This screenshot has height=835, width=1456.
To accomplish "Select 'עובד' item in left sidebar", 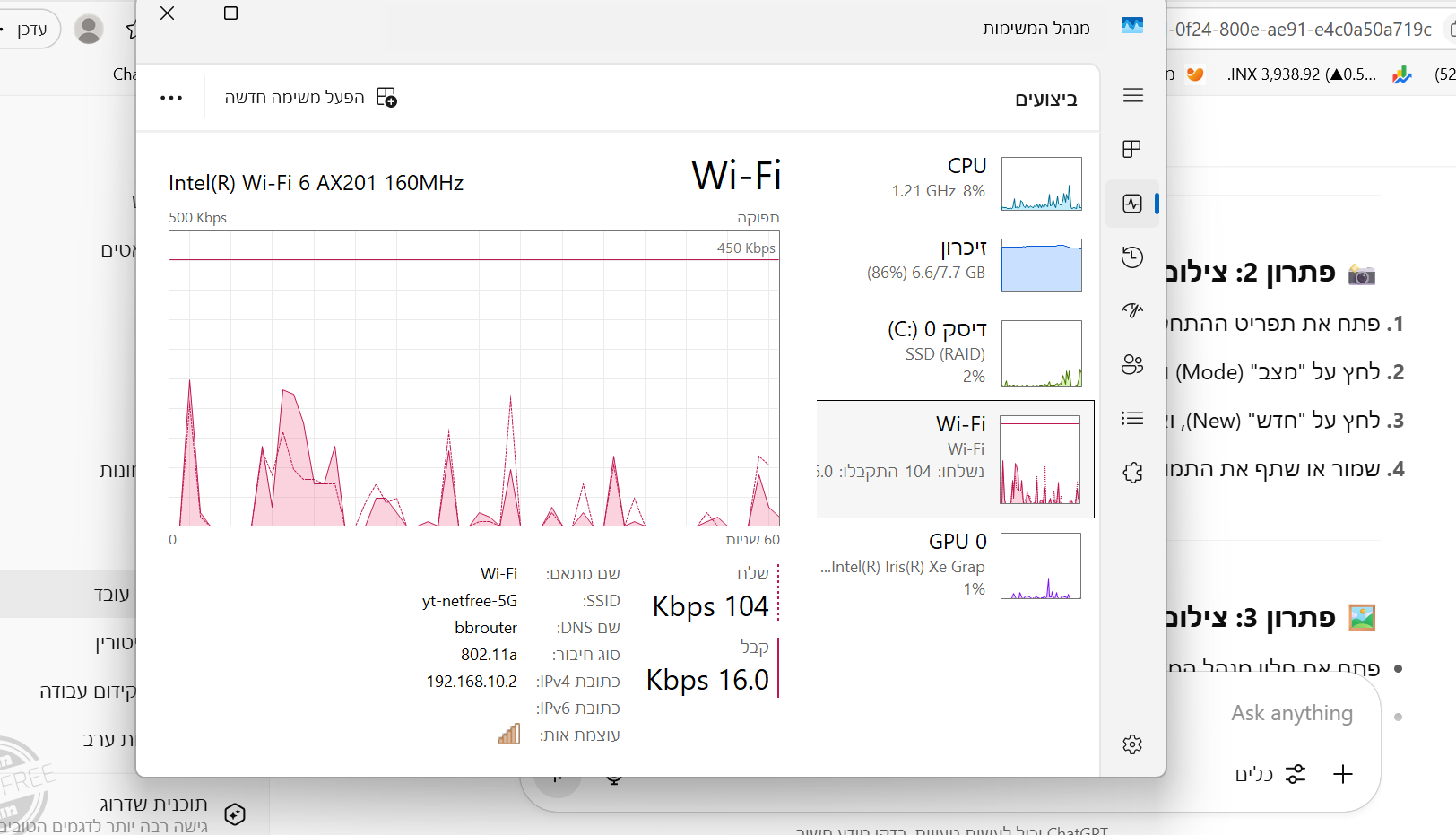I will pyautogui.click(x=67, y=594).
